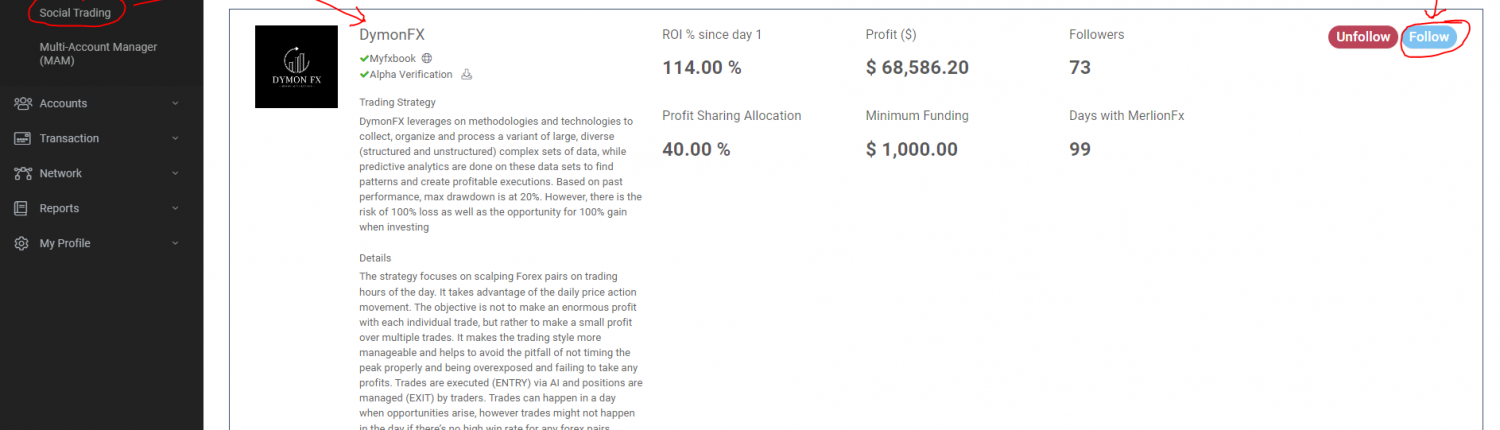This screenshot has width=1500, height=430.
Task: Open the Myfxbook globe link icon
Action: 427,59
